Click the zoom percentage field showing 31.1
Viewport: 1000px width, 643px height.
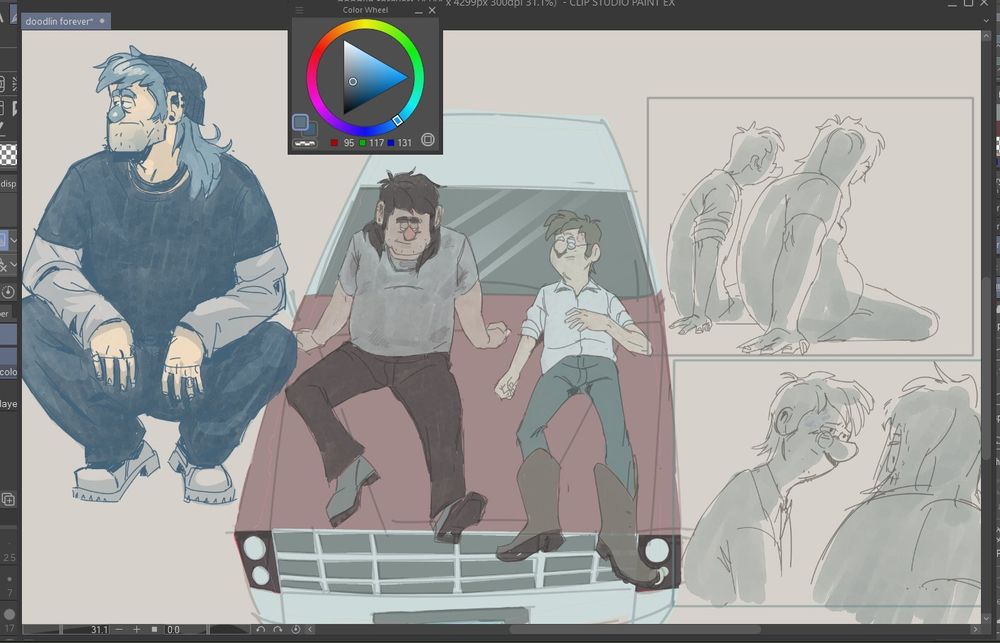(x=98, y=630)
